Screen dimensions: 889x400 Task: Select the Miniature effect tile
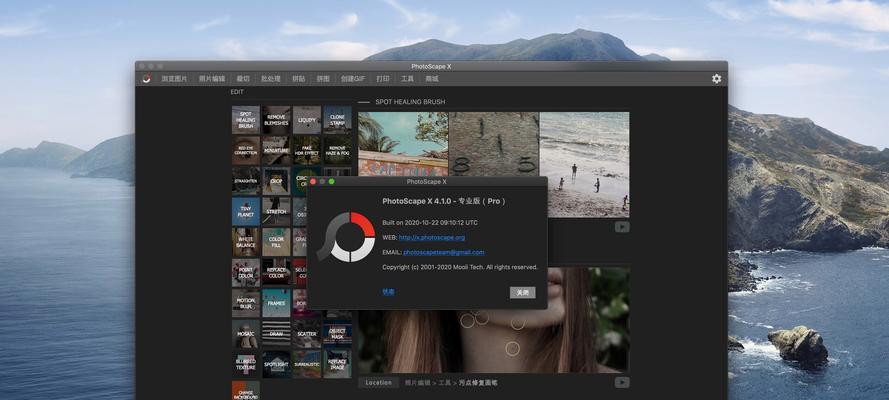pyautogui.click(x=276, y=150)
